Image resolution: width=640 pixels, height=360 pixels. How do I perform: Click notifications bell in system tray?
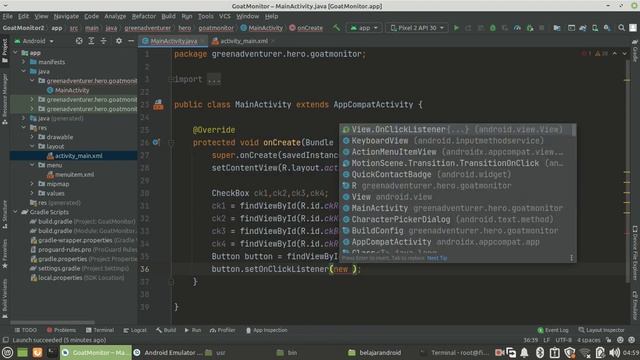tap(524, 352)
